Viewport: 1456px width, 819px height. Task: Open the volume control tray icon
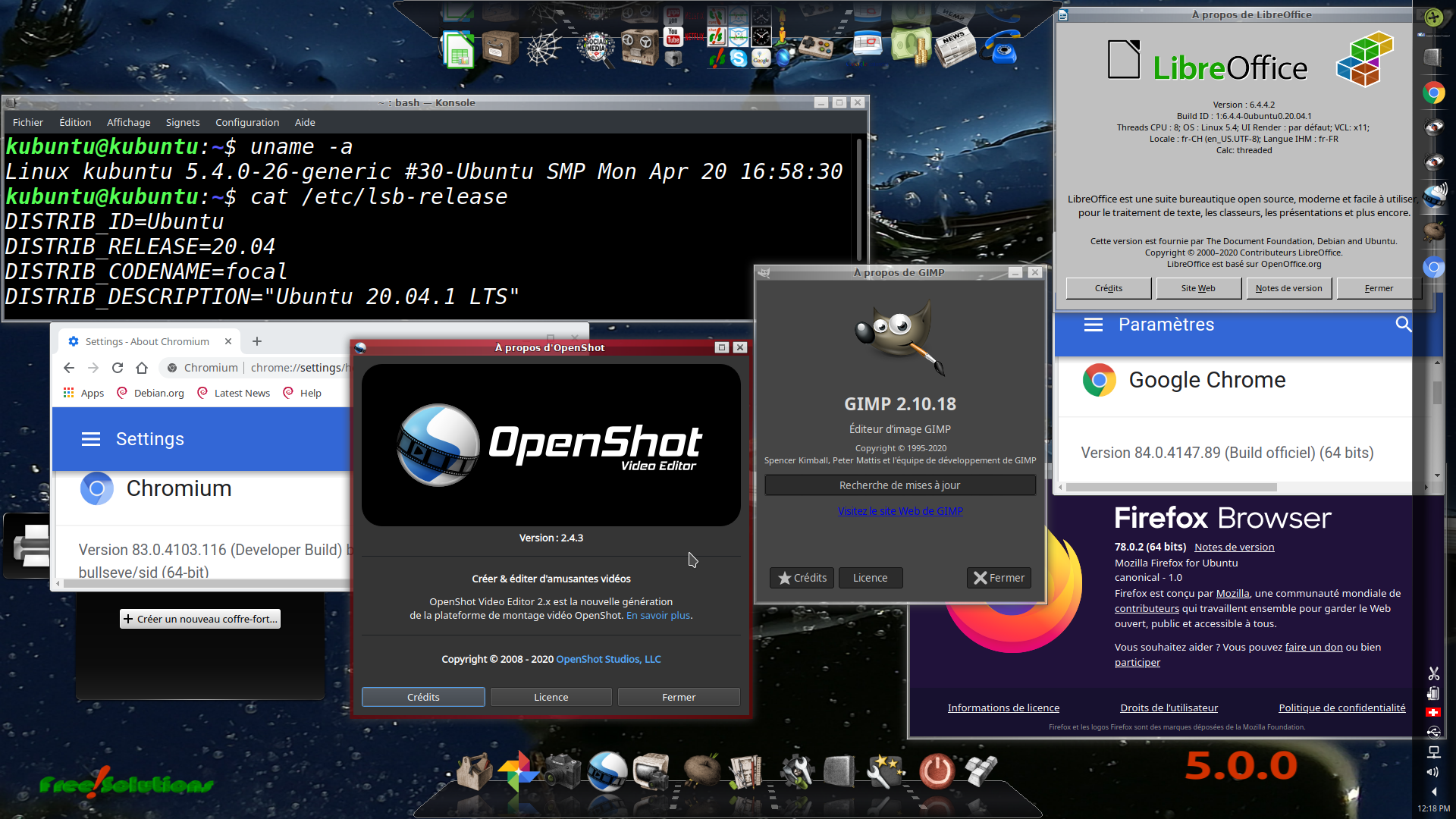1433,772
